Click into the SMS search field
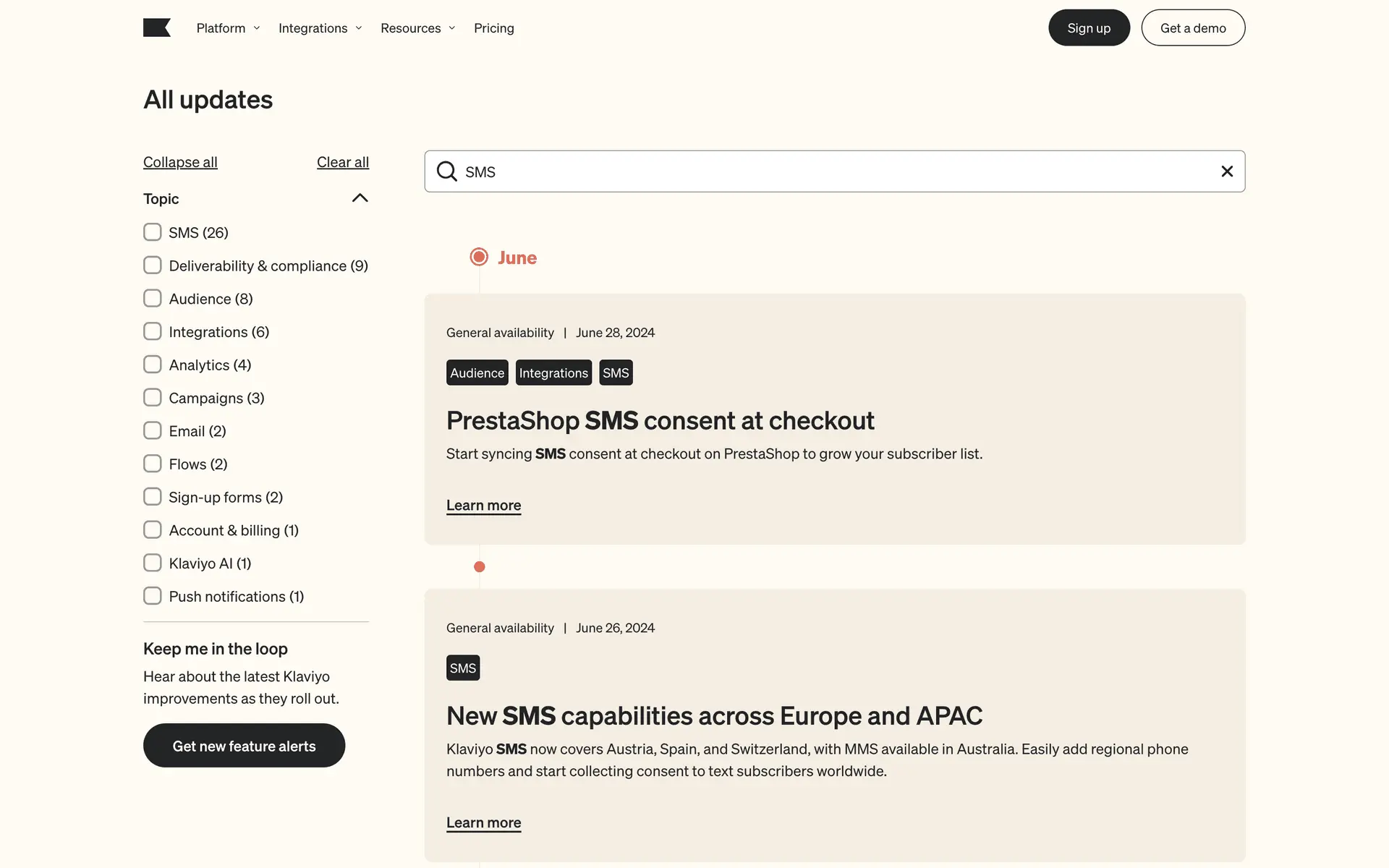The width and height of the screenshot is (1389, 868). point(832,171)
